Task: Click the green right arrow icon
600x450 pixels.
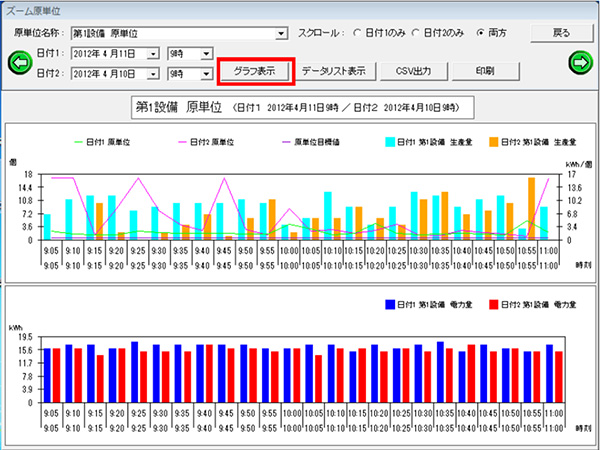Action: [581, 63]
